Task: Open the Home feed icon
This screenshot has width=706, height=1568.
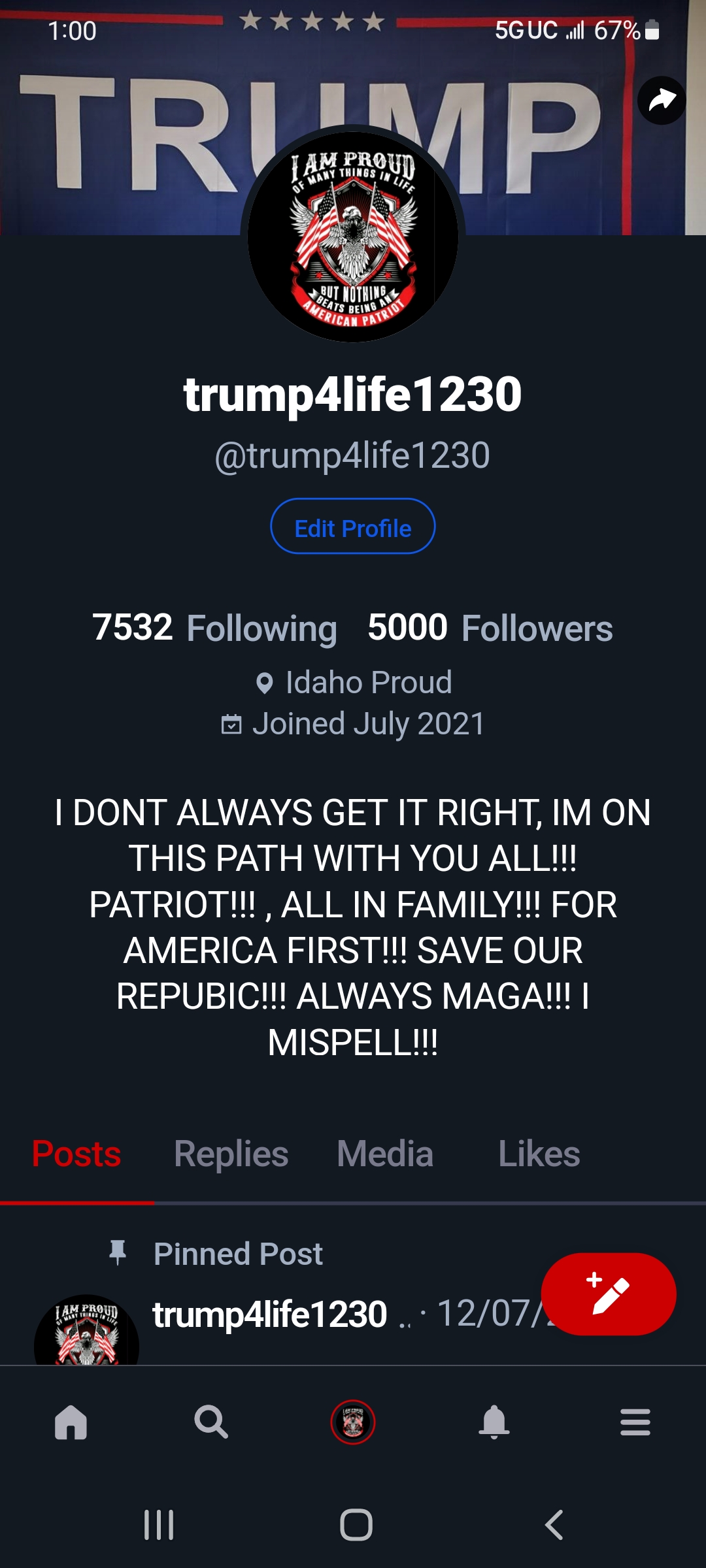Action: 71,1422
